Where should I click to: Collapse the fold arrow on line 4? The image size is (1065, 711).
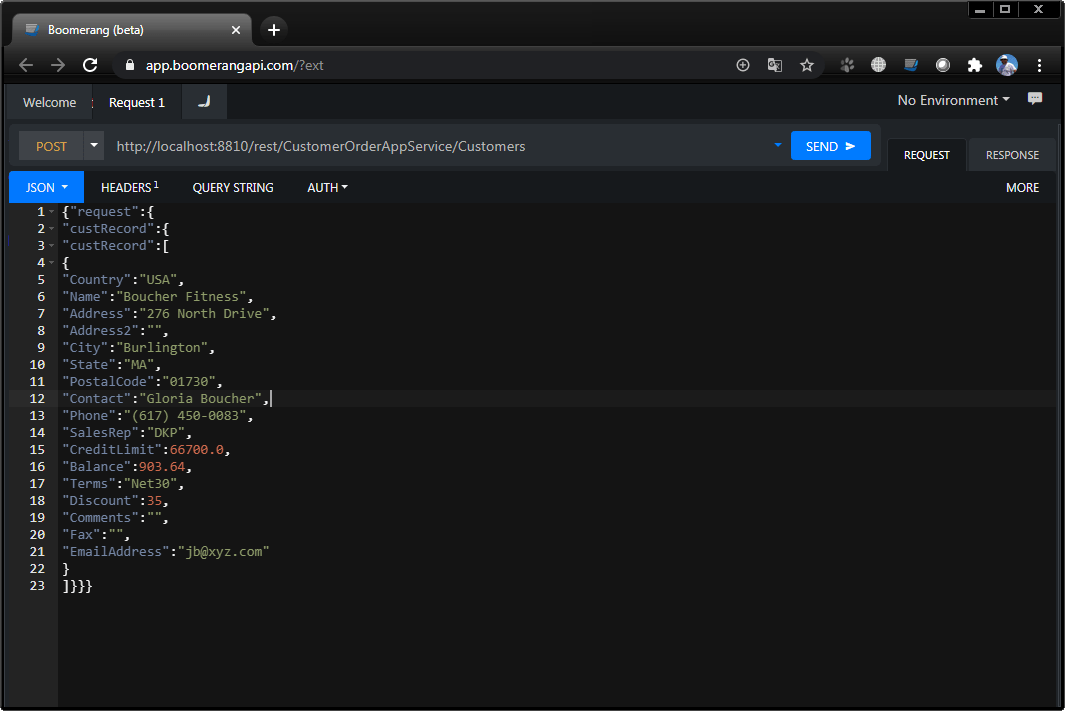(x=52, y=263)
